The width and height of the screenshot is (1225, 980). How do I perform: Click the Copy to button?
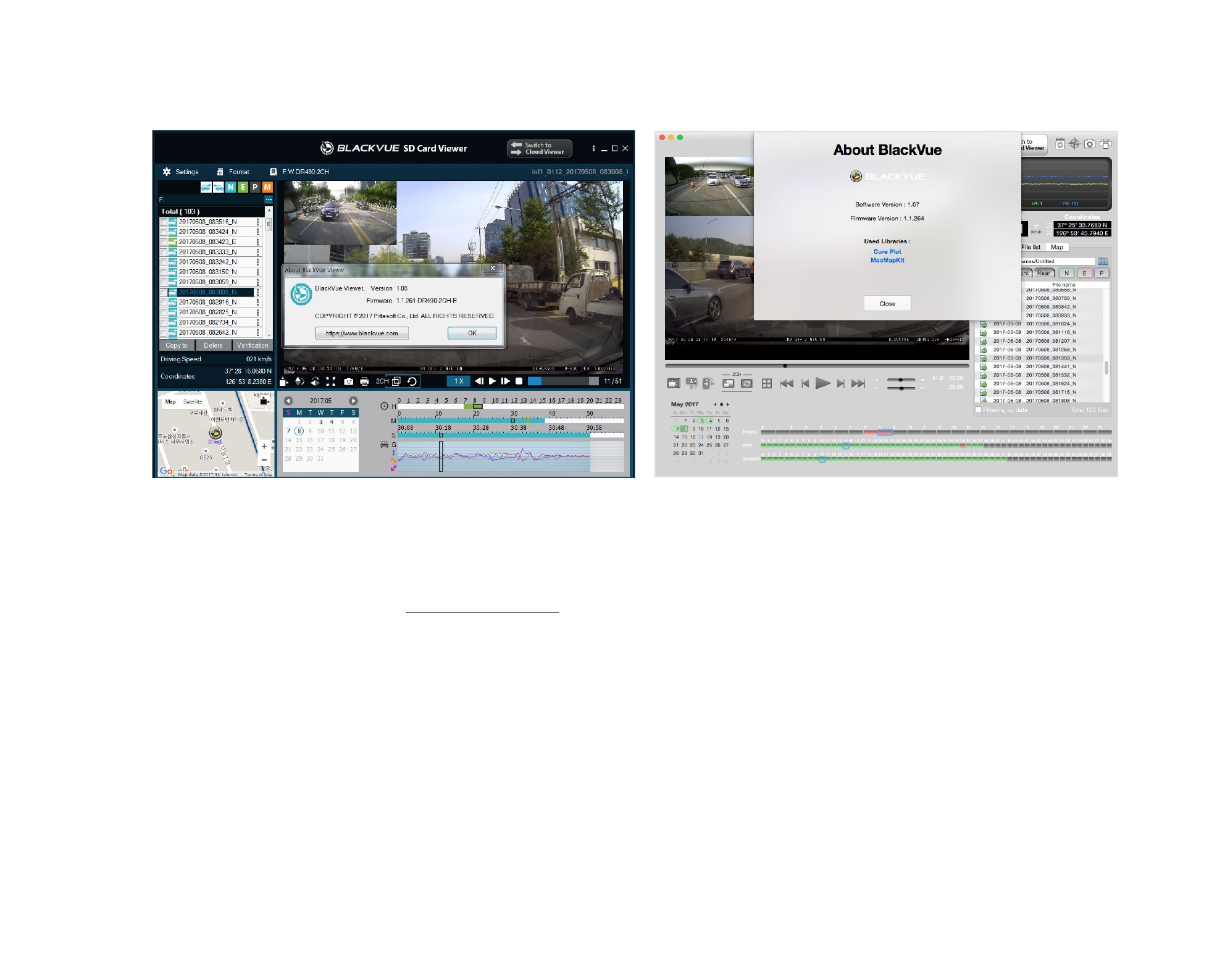point(177,345)
